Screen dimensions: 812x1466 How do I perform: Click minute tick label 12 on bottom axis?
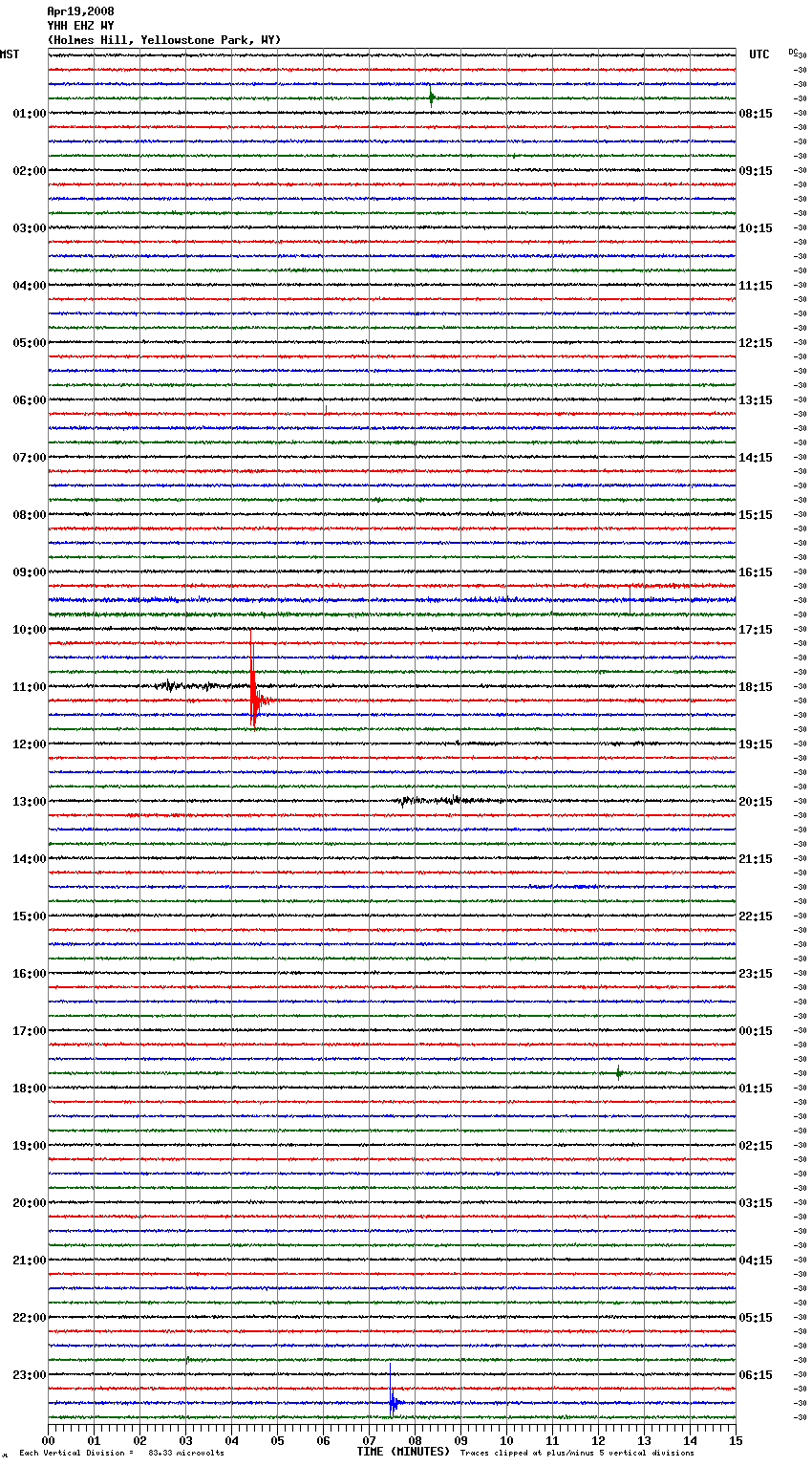[599, 1440]
